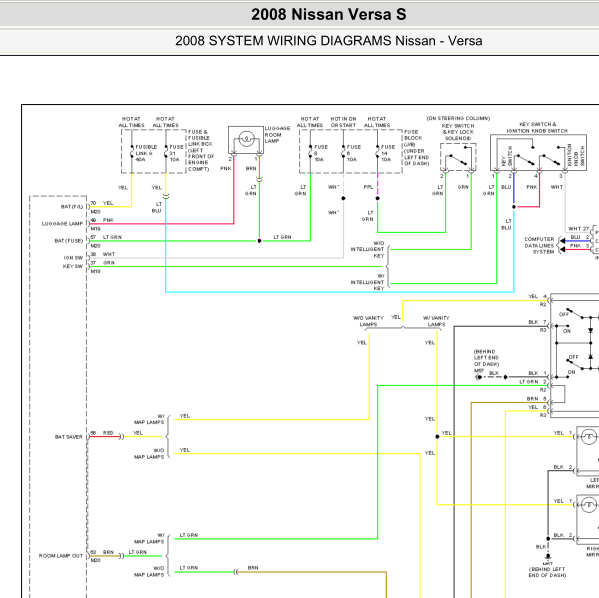
Task: Click the '(ON STEERING COLUMN)' note
Action: pos(458,118)
